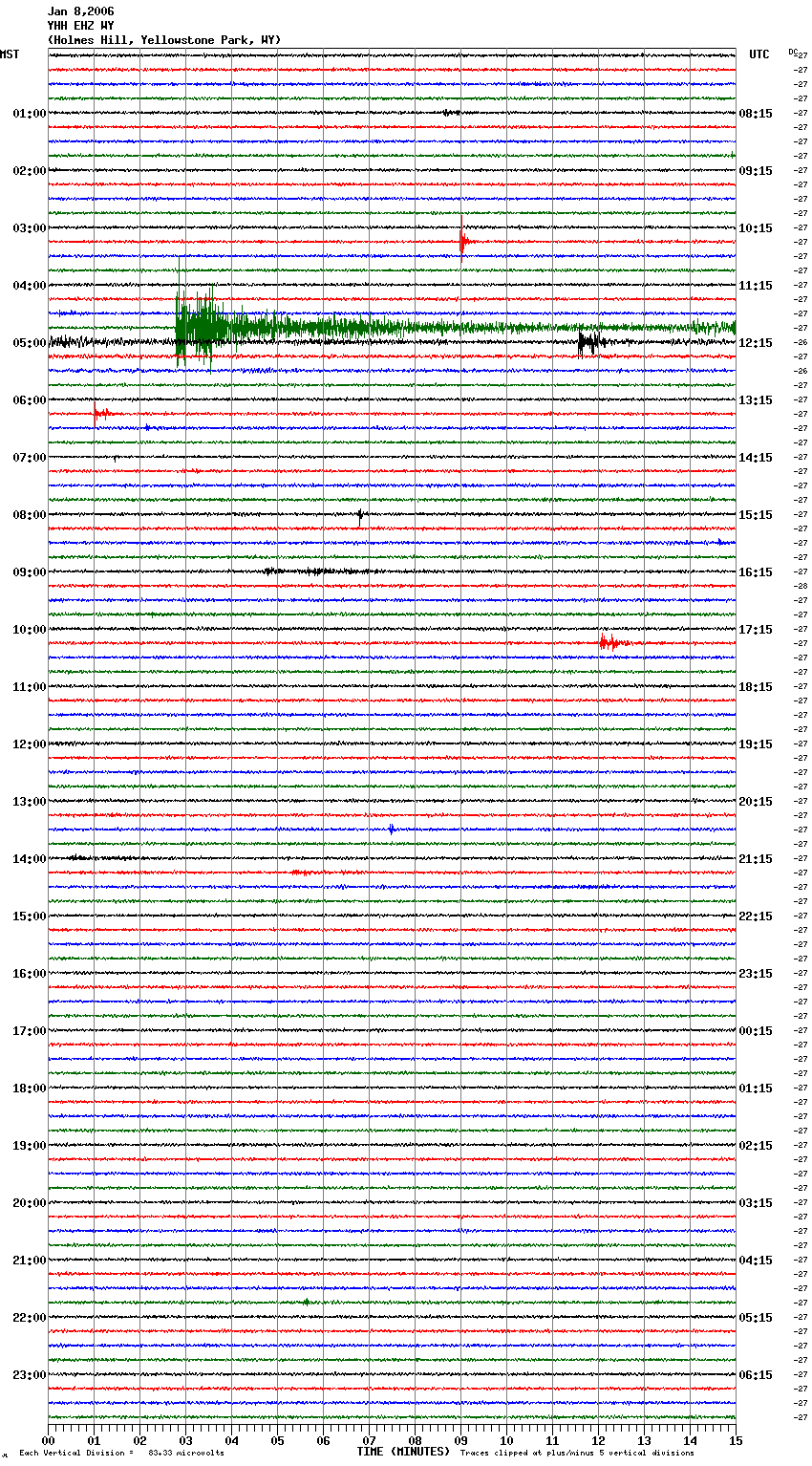
Task: Click the '05' minute axis tick label
Action: 278,1440
